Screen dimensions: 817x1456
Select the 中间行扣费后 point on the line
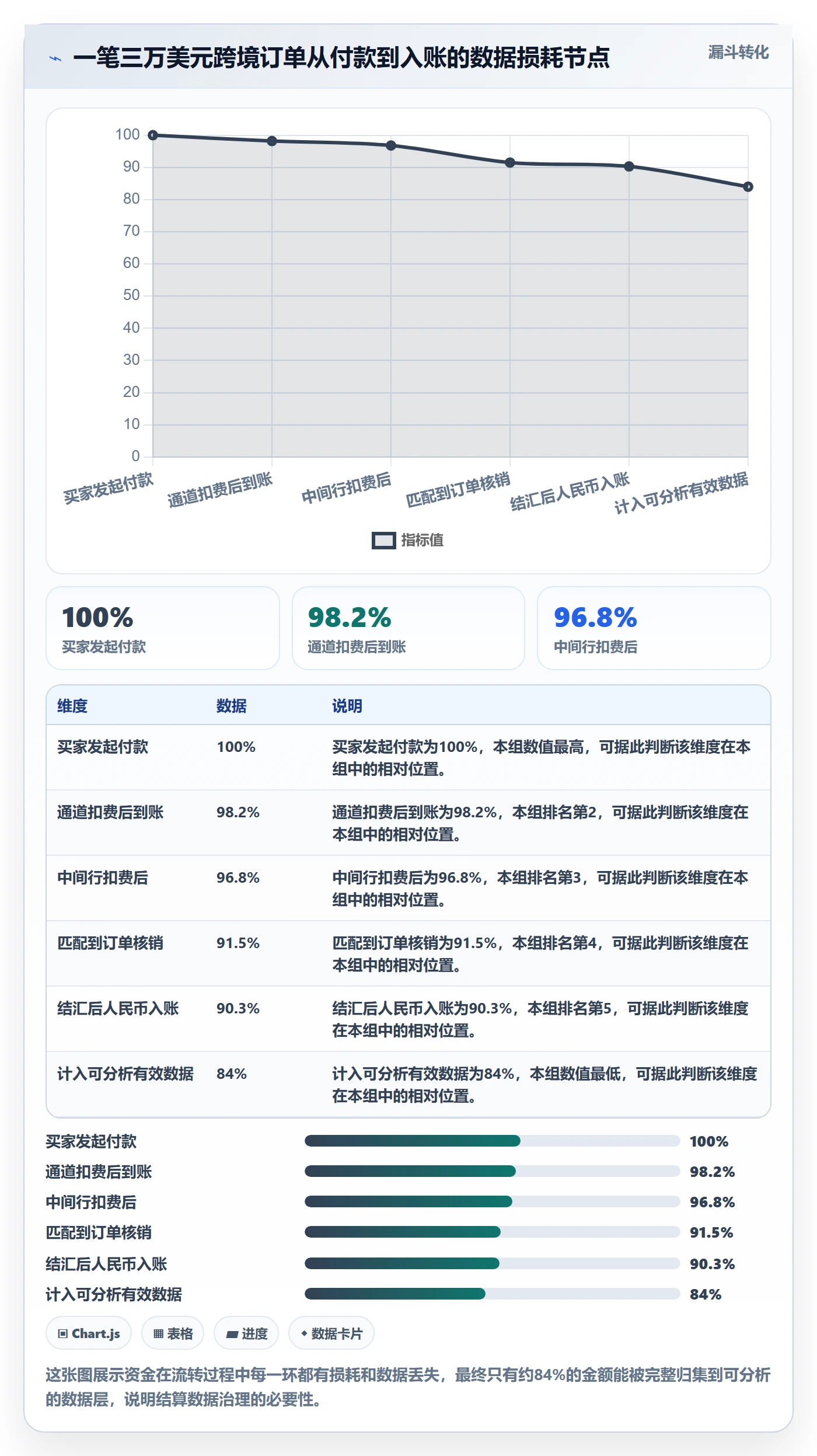(x=391, y=145)
